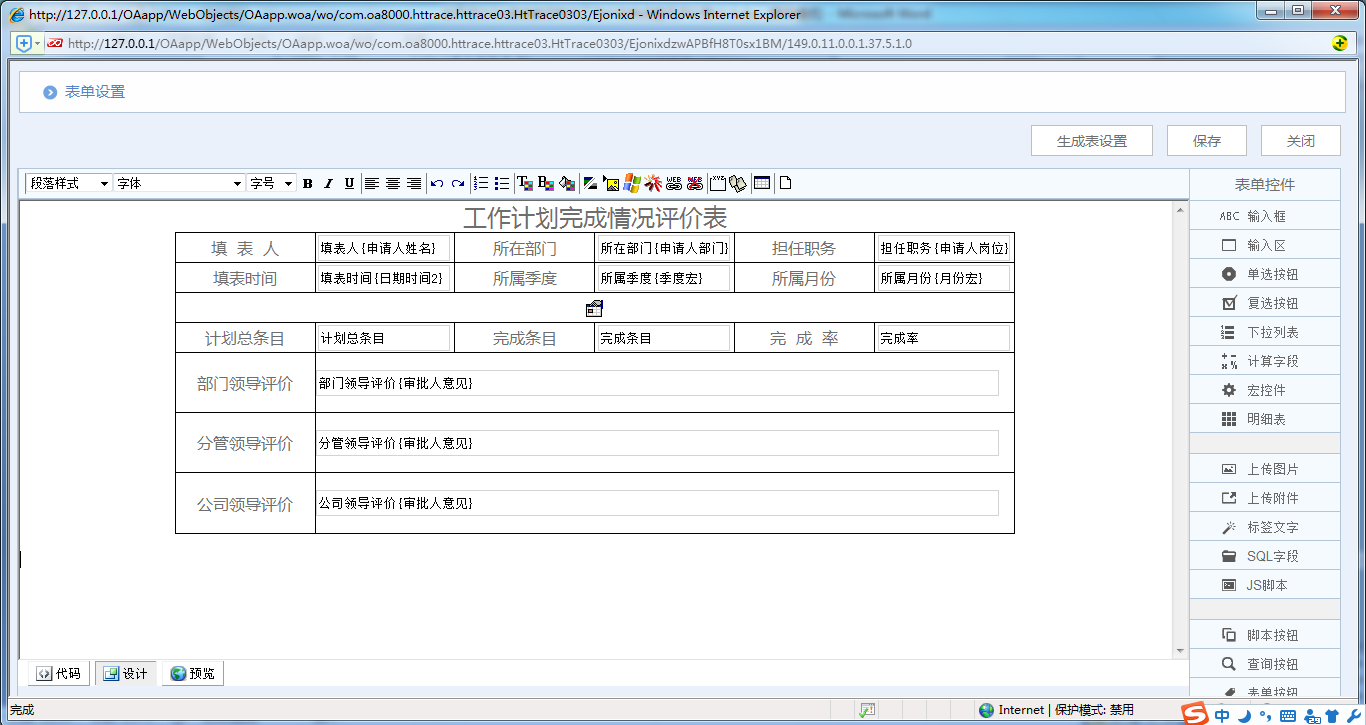Viewport: 1366px width, 725px height.
Task: Switch to the 代码 code tab
Action: click(x=57, y=673)
